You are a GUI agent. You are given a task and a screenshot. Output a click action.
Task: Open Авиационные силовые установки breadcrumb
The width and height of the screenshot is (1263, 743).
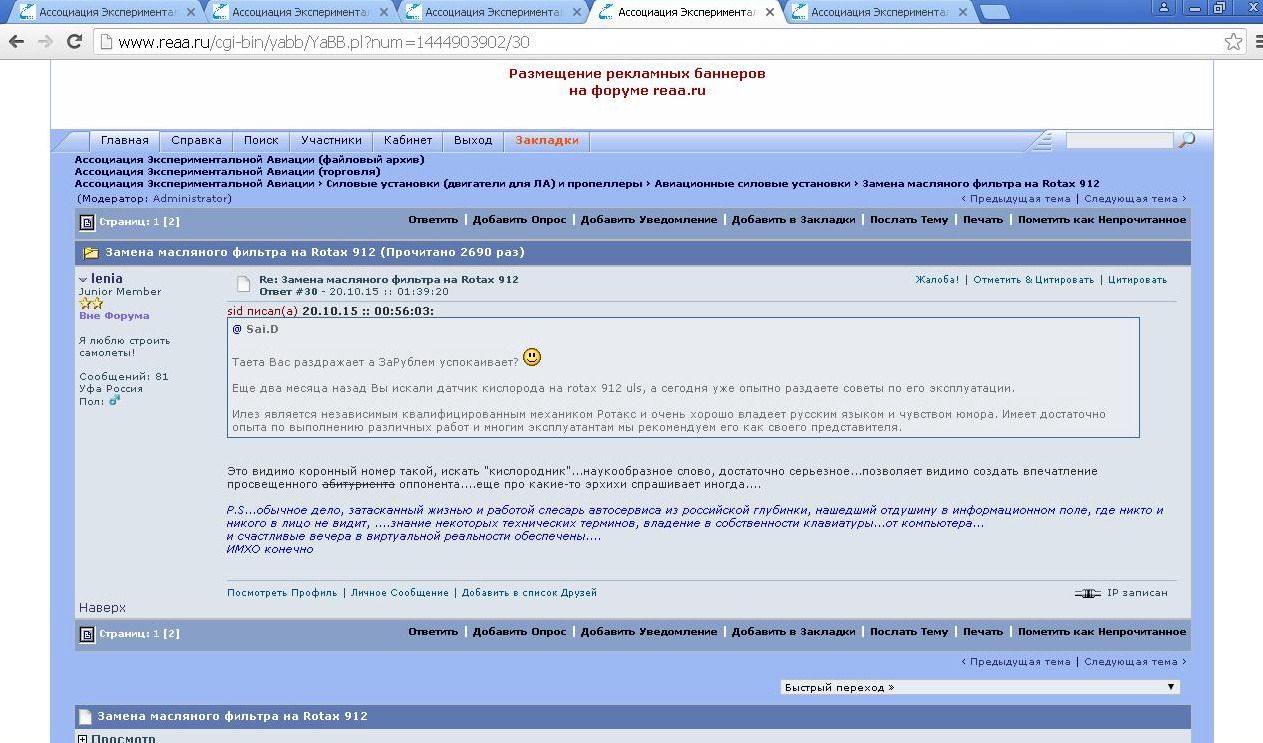(x=752, y=184)
